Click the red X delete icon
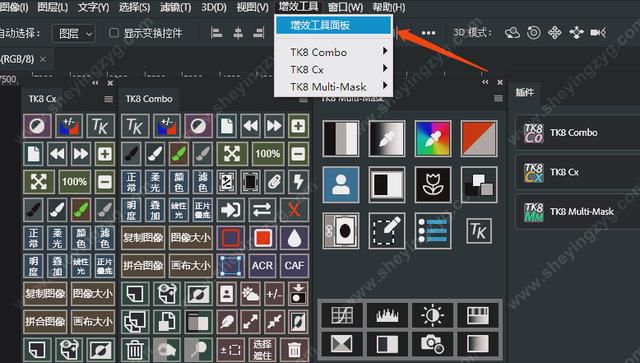 294,209
